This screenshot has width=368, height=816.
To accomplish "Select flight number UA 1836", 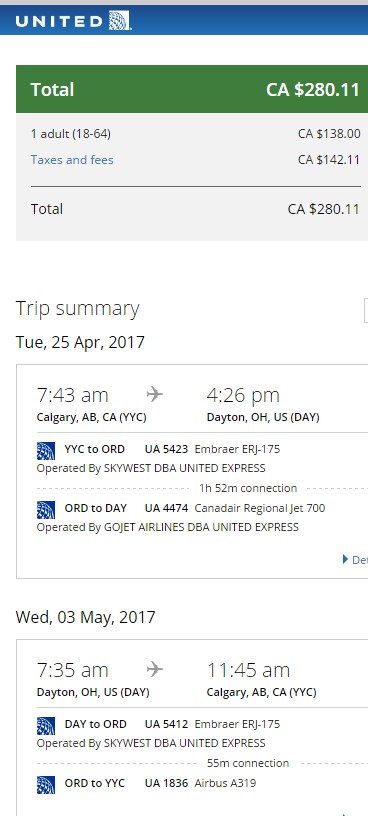I will coord(167,783).
